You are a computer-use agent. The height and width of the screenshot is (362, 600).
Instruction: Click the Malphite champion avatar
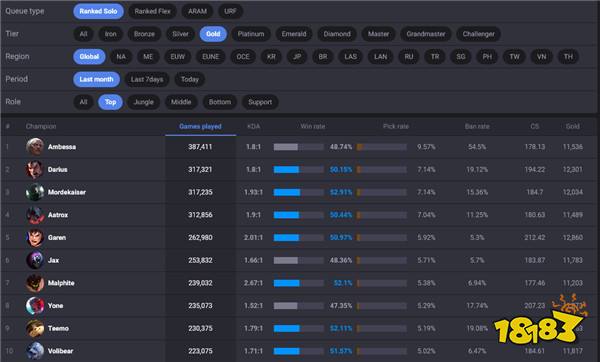click(35, 283)
